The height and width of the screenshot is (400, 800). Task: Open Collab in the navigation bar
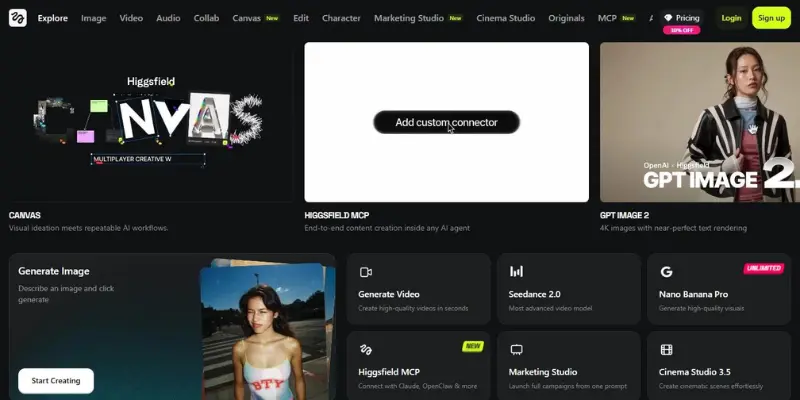pyautogui.click(x=206, y=18)
